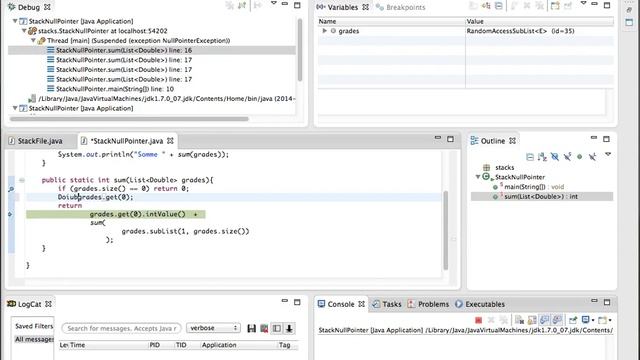640x360 pixels.
Task: Click the Time column header in LogCat
Action: (108, 345)
